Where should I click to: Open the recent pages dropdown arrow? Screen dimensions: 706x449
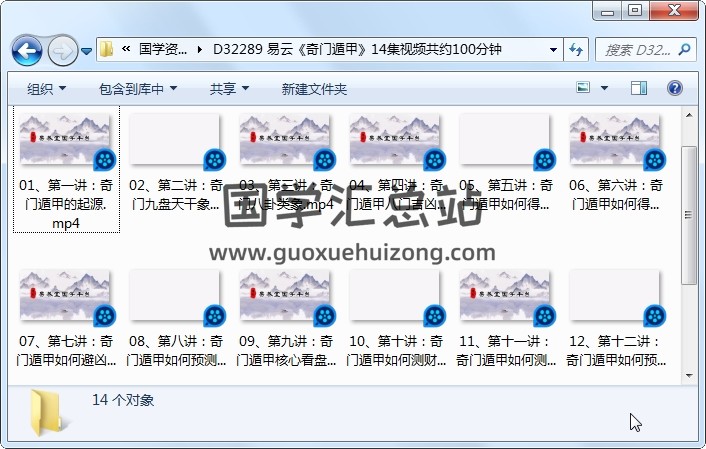(x=86, y=51)
